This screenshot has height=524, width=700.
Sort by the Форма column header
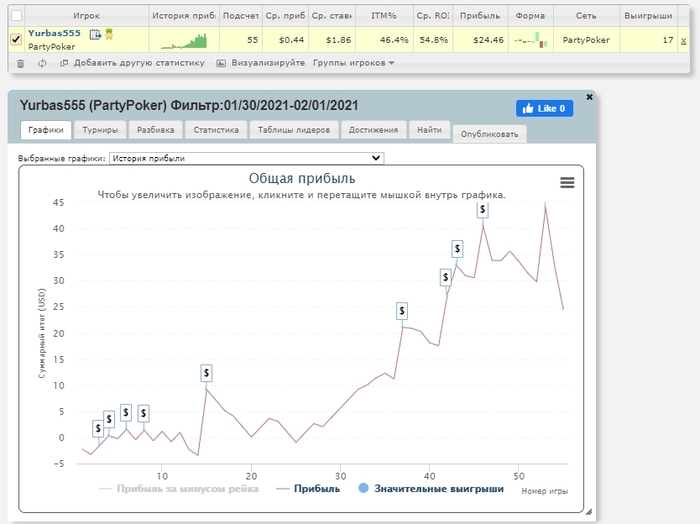530,16
